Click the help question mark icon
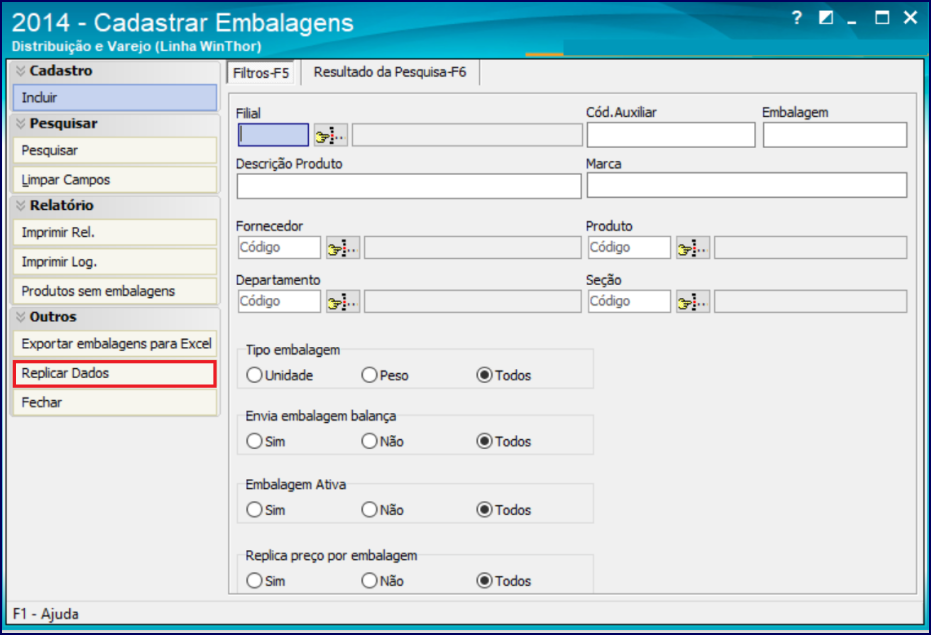The image size is (931, 635). coord(797,18)
